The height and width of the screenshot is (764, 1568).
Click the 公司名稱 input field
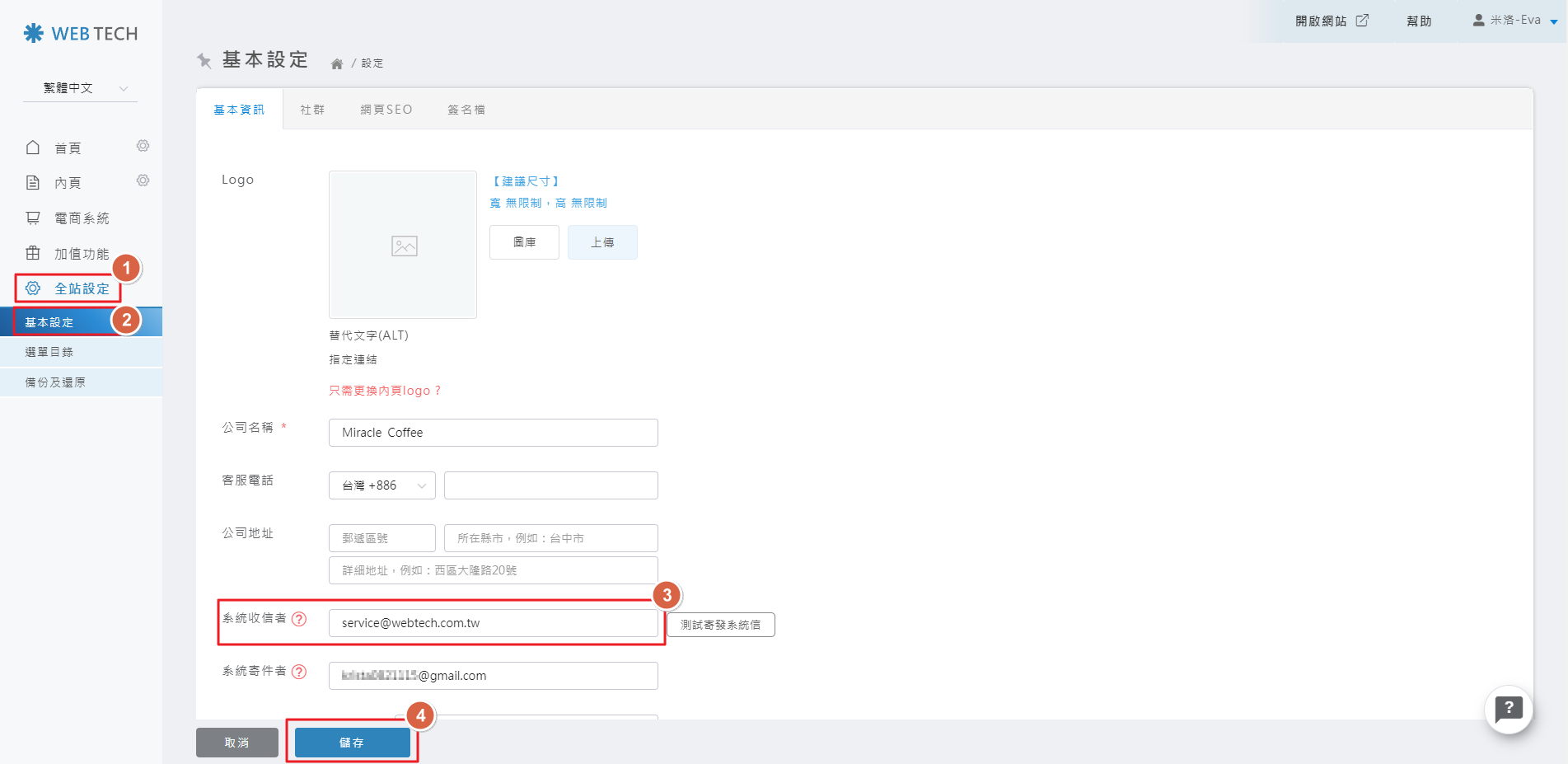click(x=493, y=433)
